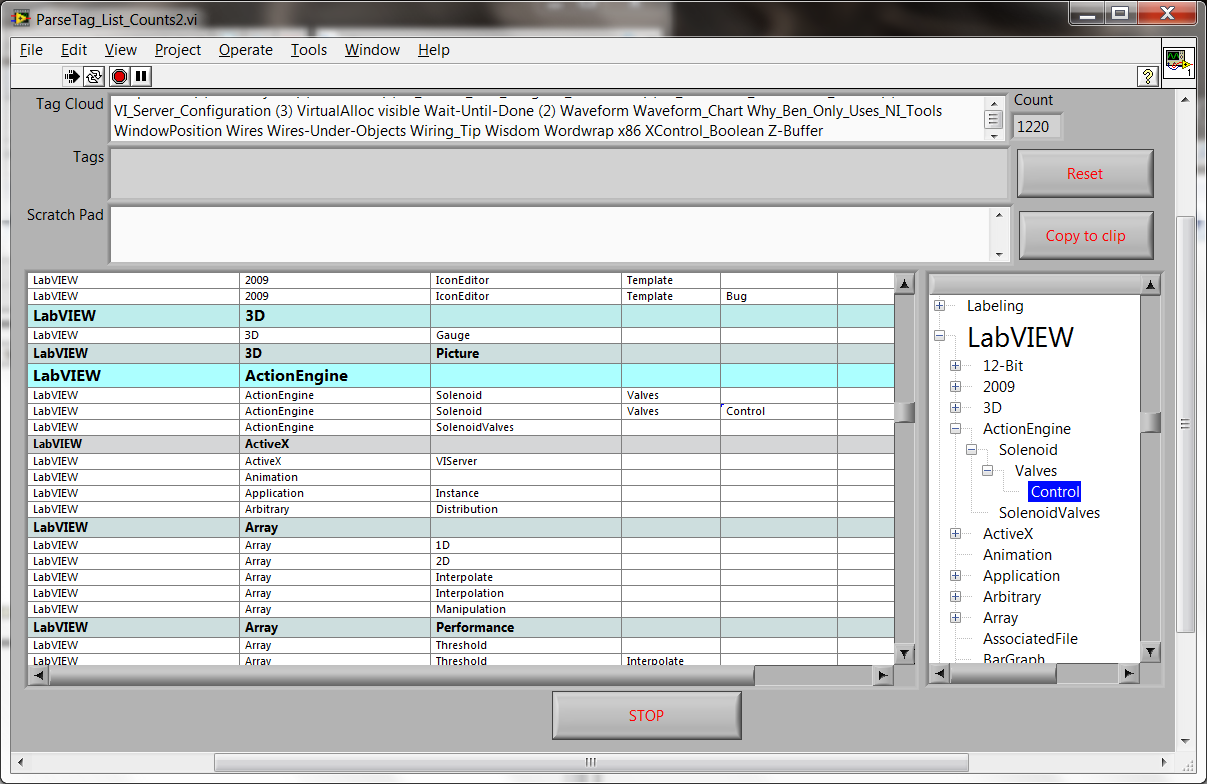This screenshot has width=1207, height=784.
Task: Select Animation in the tree
Action: (x=1017, y=555)
